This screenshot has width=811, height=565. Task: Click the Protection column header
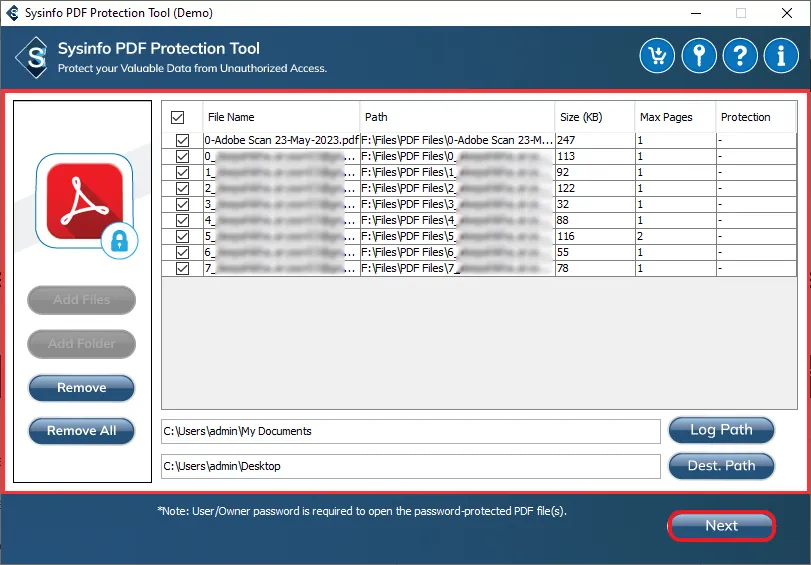[x=756, y=117]
